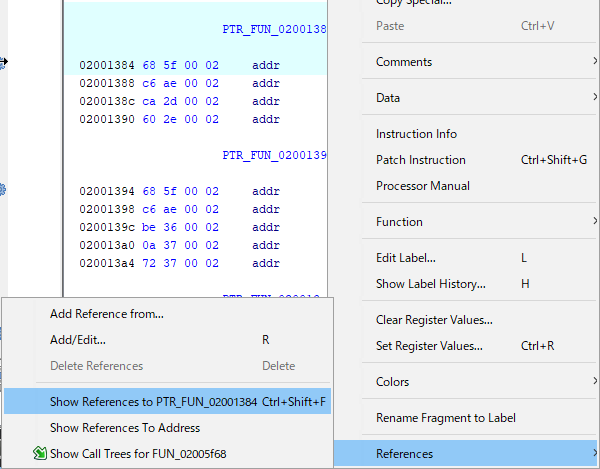Open Add Reference from... entry
This screenshot has width=600, height=469.
(x=167, y=314)
